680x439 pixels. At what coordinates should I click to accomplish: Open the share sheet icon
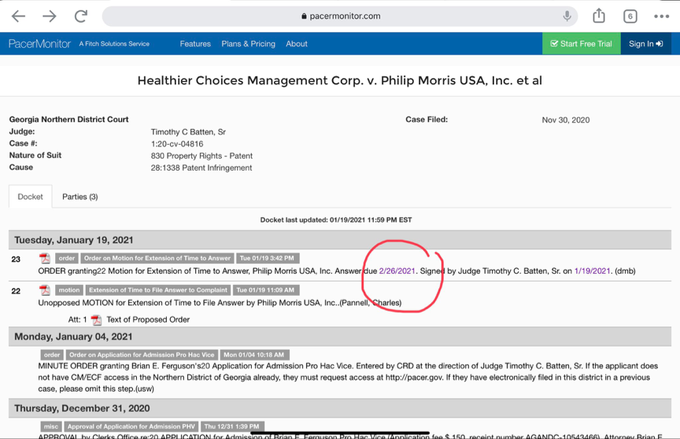599,16
